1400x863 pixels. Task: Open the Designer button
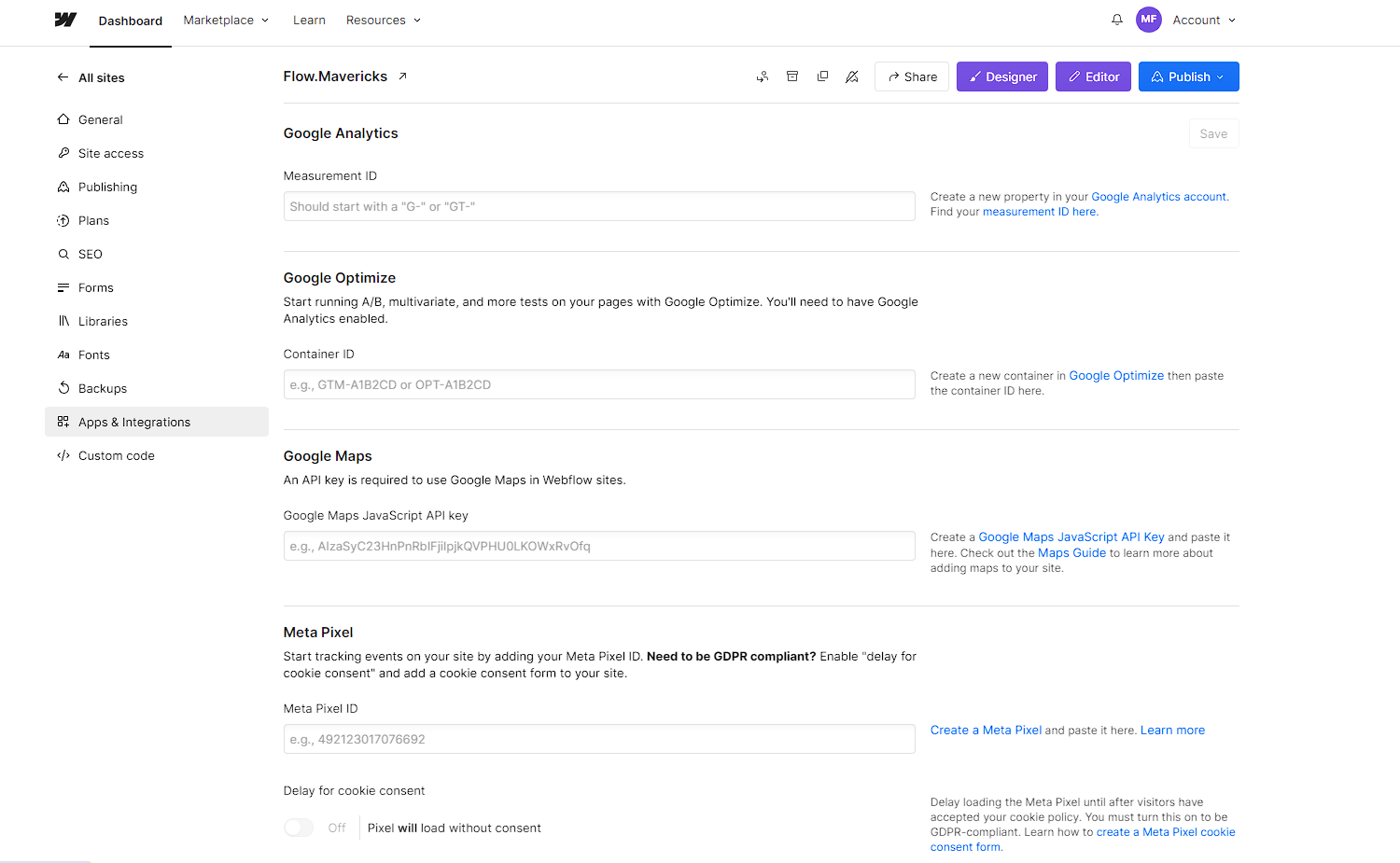click(1002, 77)
